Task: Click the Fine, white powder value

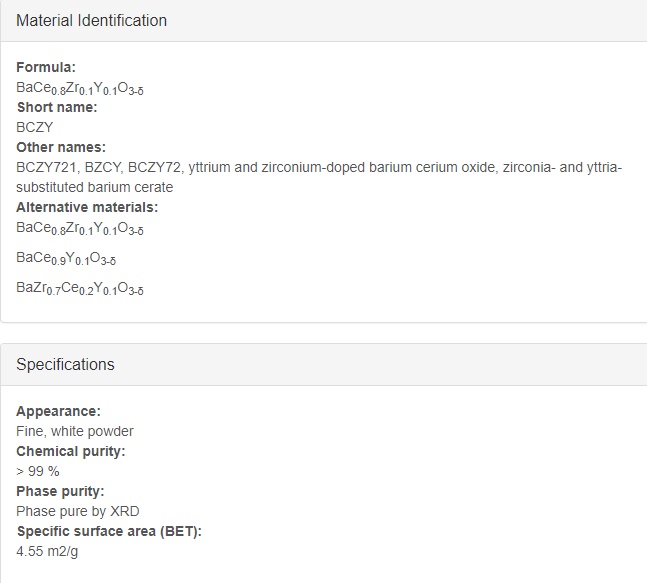Action: click(75, 431)
